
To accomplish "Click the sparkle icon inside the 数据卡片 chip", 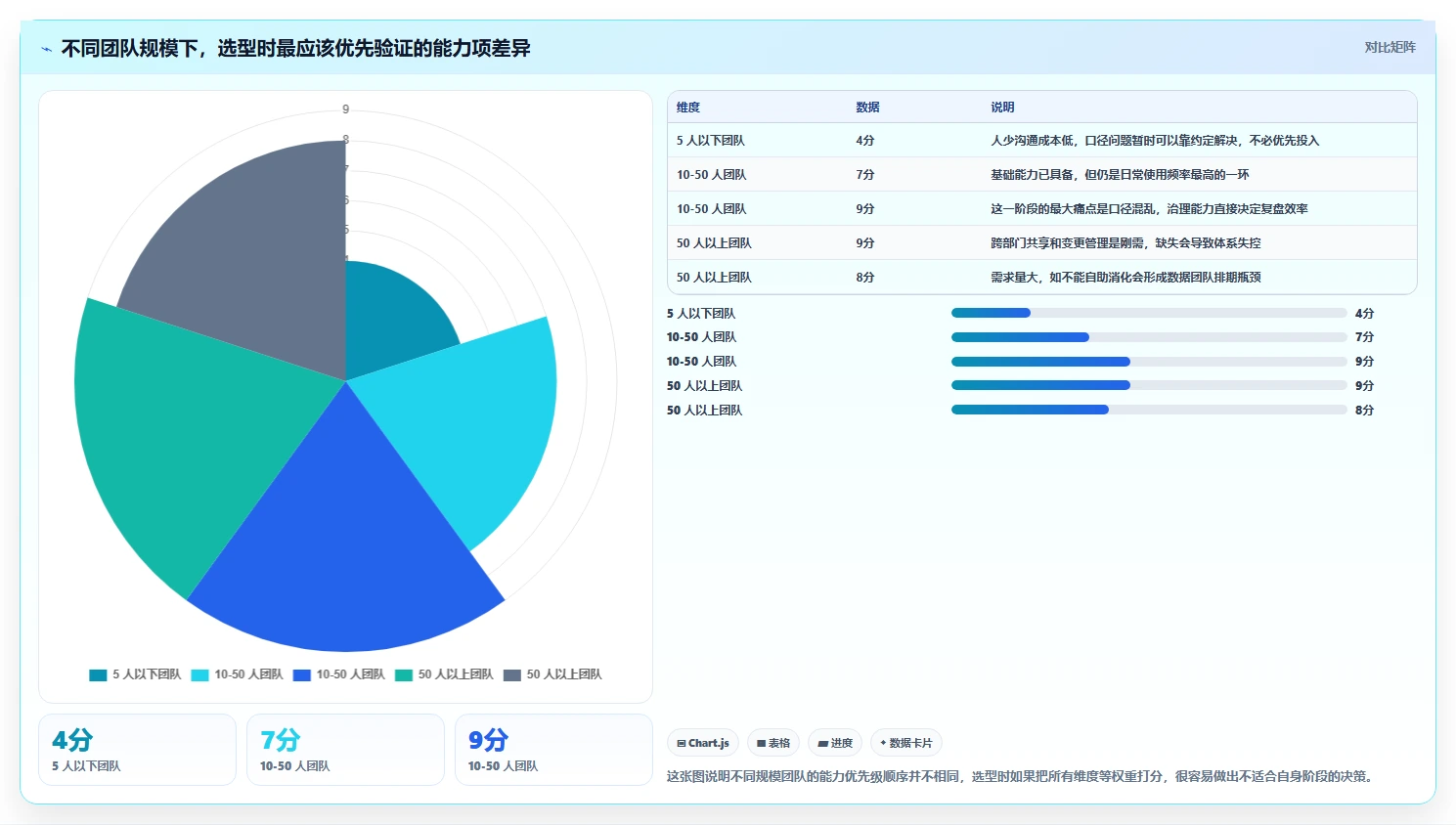I will click(883, 743).
